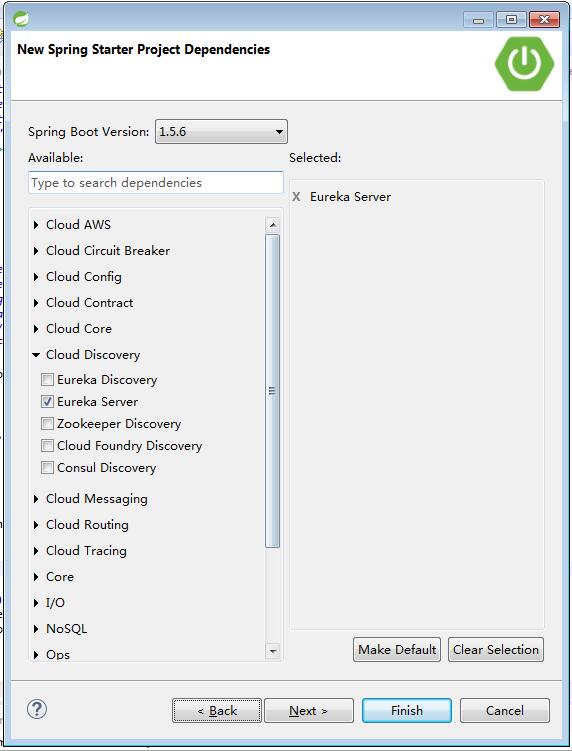Expand the Cloud Circuit Breaker category
This screenshot has height=751, width=572.
point(36,250)
